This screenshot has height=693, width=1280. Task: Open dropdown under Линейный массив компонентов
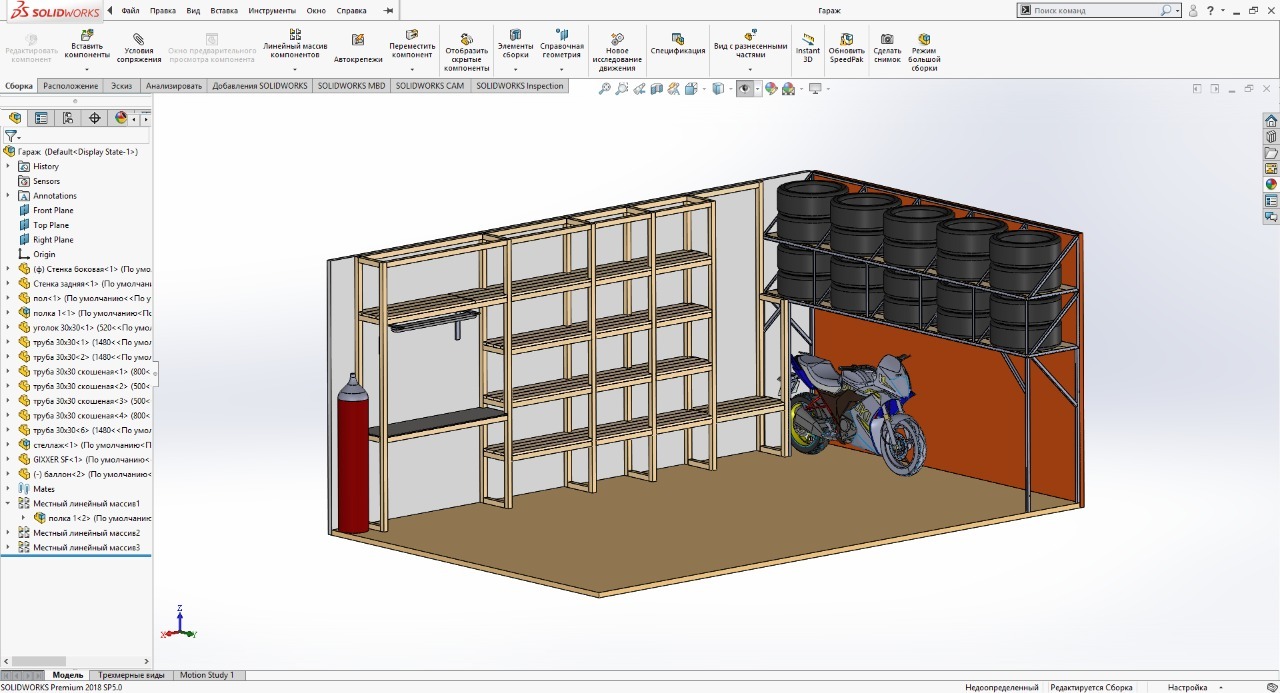[295, 69]
